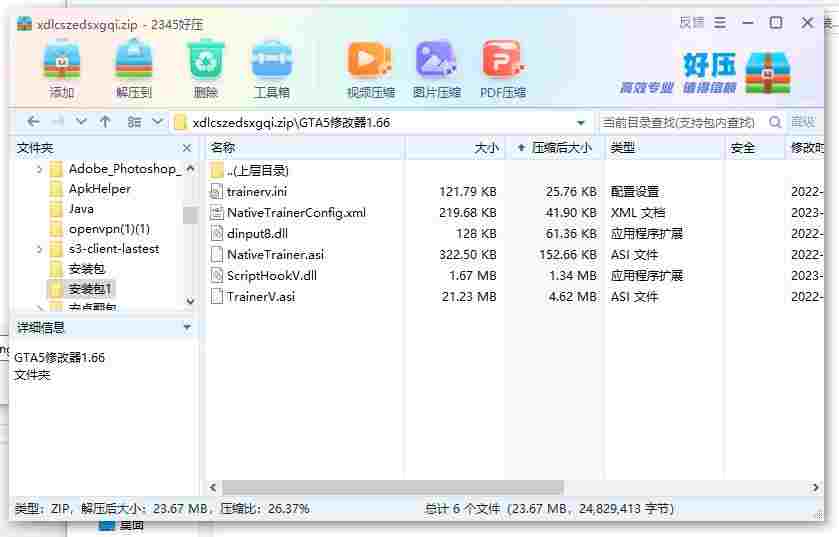Open the title bar hamburger menu
839x537 pixels.
coord(720,23)
